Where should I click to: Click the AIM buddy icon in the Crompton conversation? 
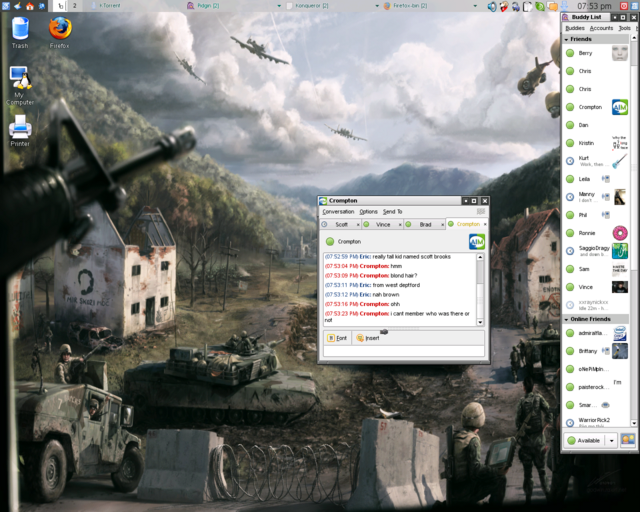(x=477, y=241)
